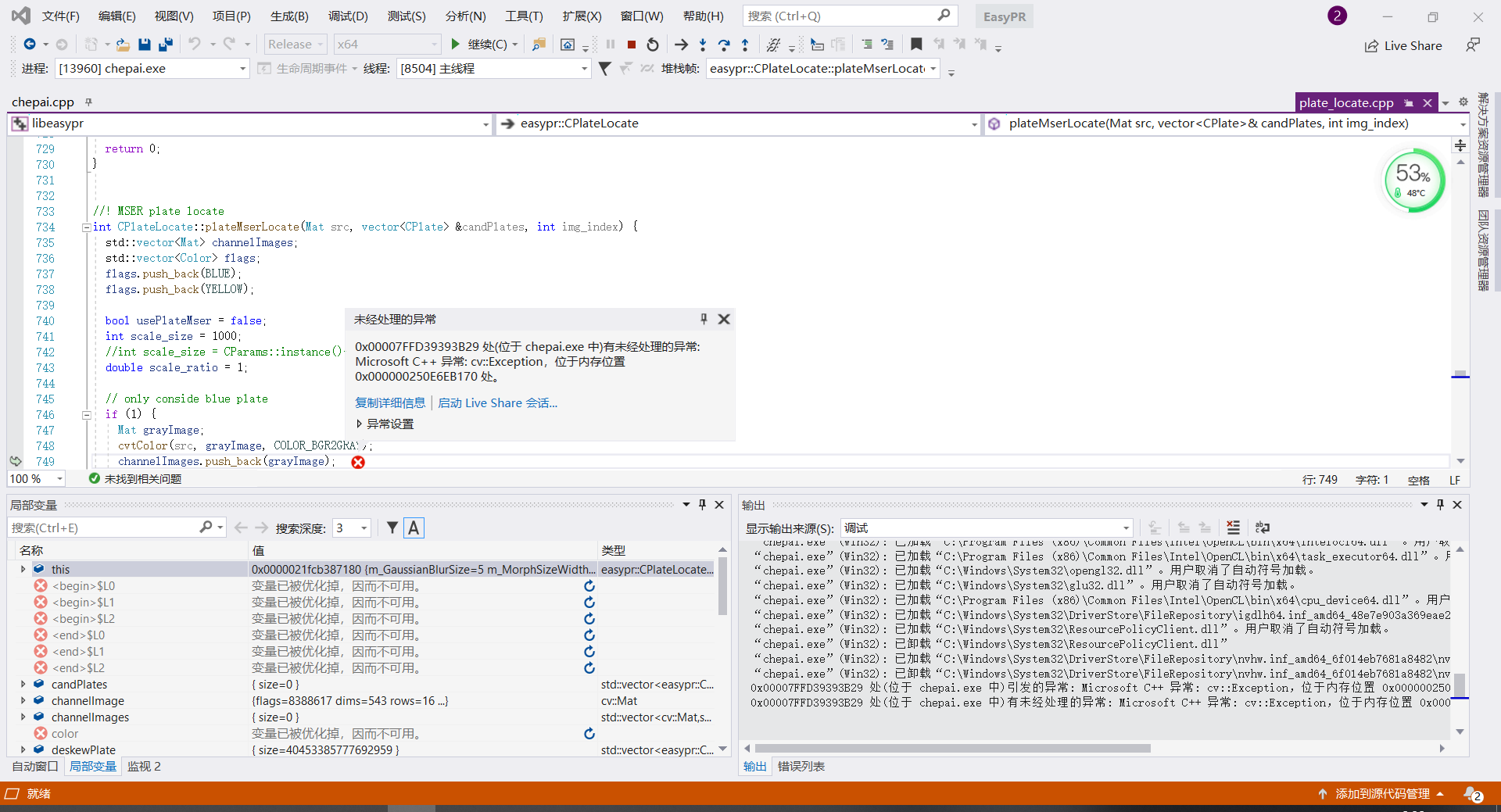Toggle match case A button in Locals

coord(414,528)
